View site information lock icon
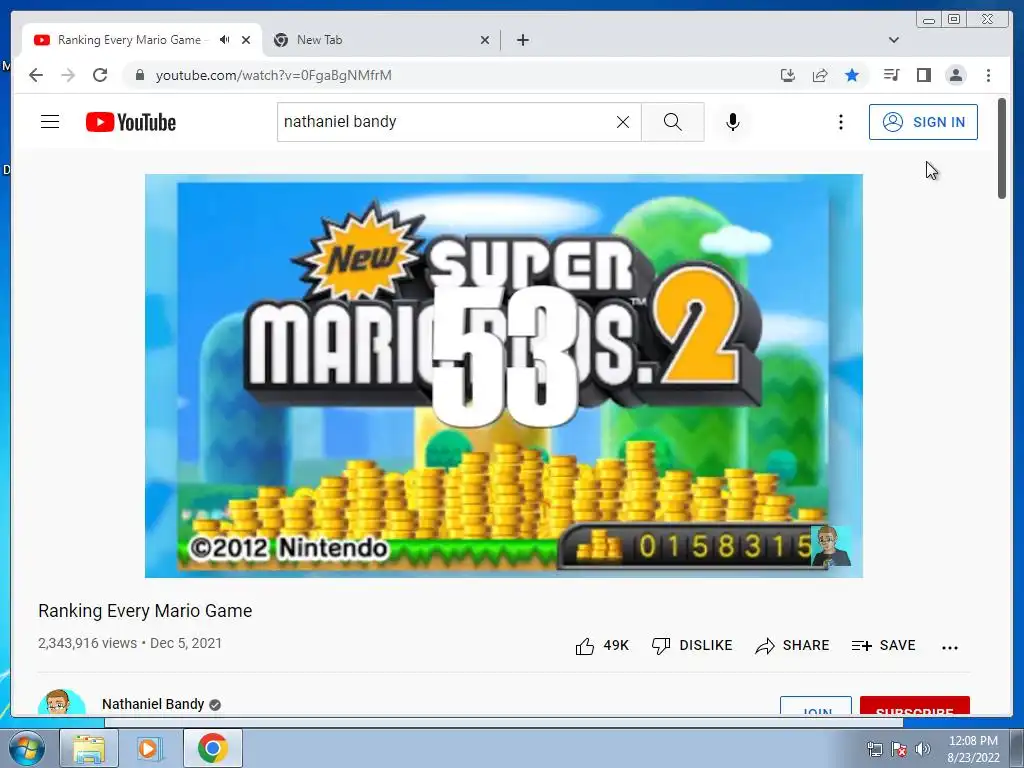The image size is (1024, 768). 139,75
